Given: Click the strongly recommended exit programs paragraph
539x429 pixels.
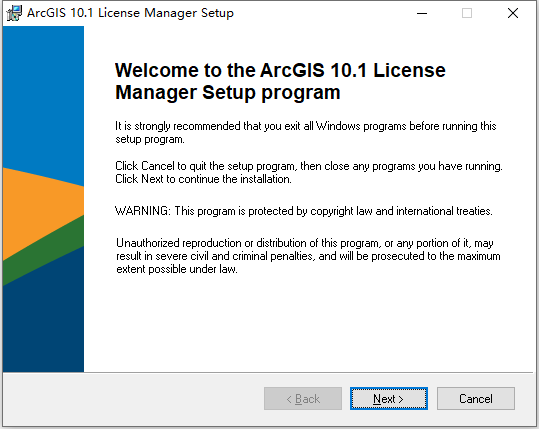Looking at the screenshot, I should click(x=306, y=133).
